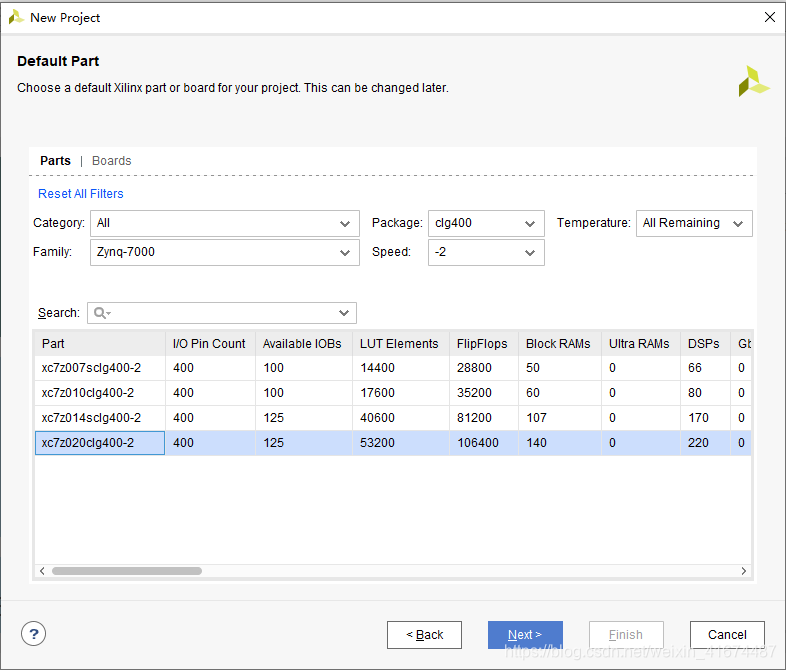The width and height of the screenshot is (786, 670).
Task: Click DSPs value 66
Action: pos(695,368)
